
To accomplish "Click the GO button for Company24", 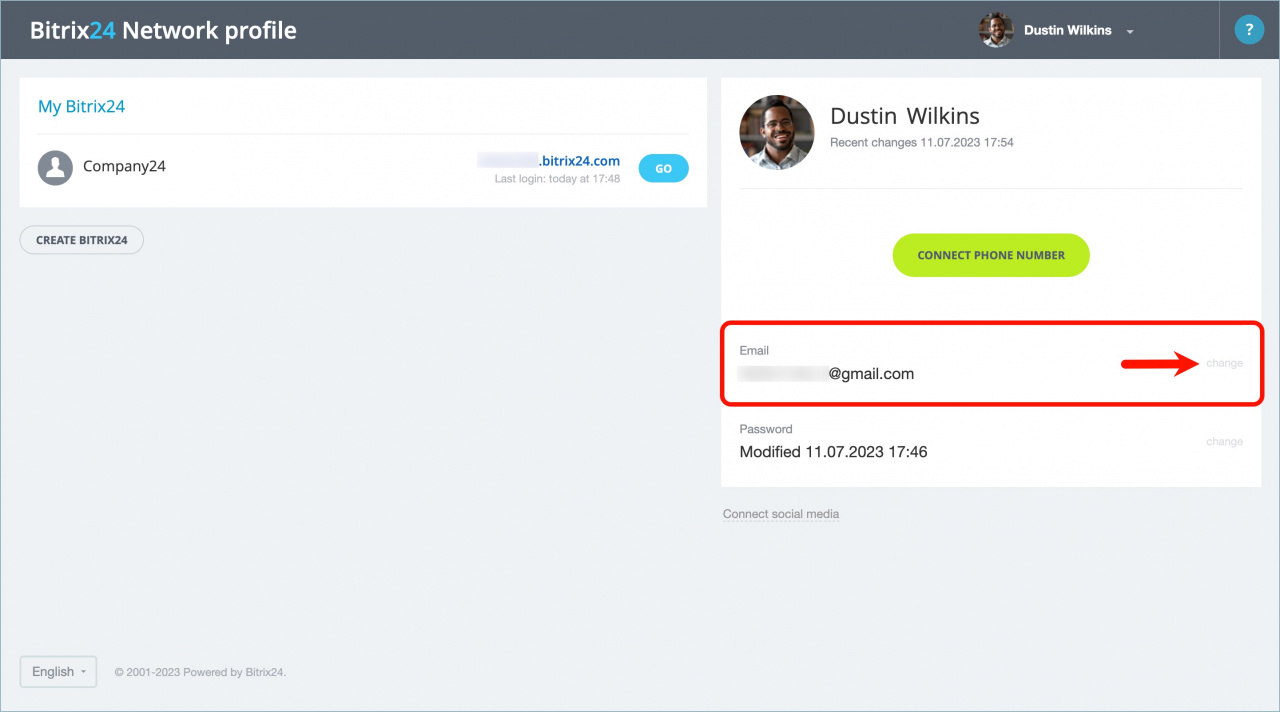I will tap(663, 169).
